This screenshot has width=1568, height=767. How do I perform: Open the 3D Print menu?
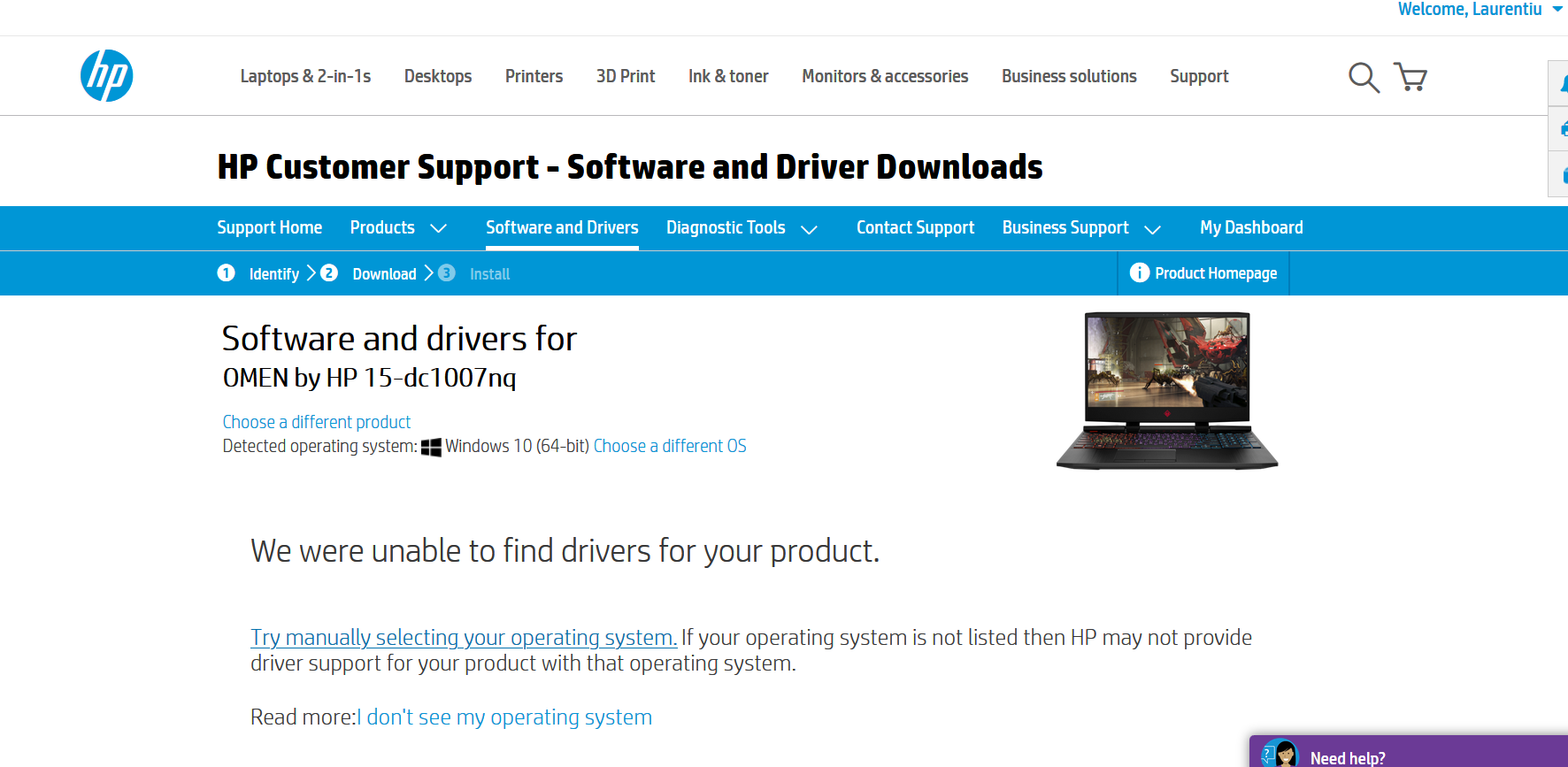point(626,76)
